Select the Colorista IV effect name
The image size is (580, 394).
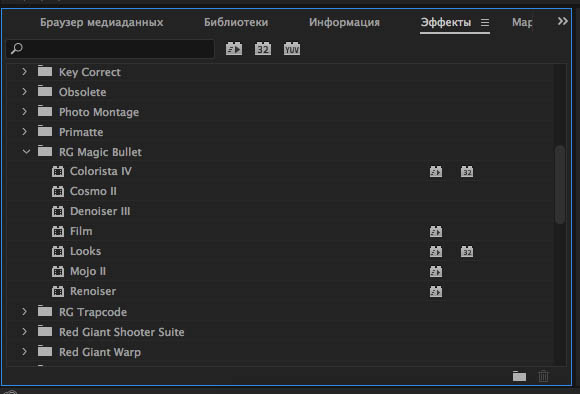101,171
